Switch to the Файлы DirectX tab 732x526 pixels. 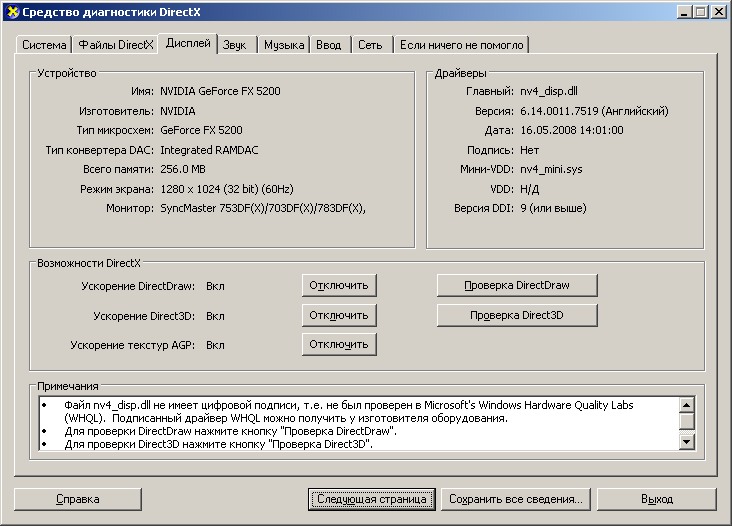(116, 46)
